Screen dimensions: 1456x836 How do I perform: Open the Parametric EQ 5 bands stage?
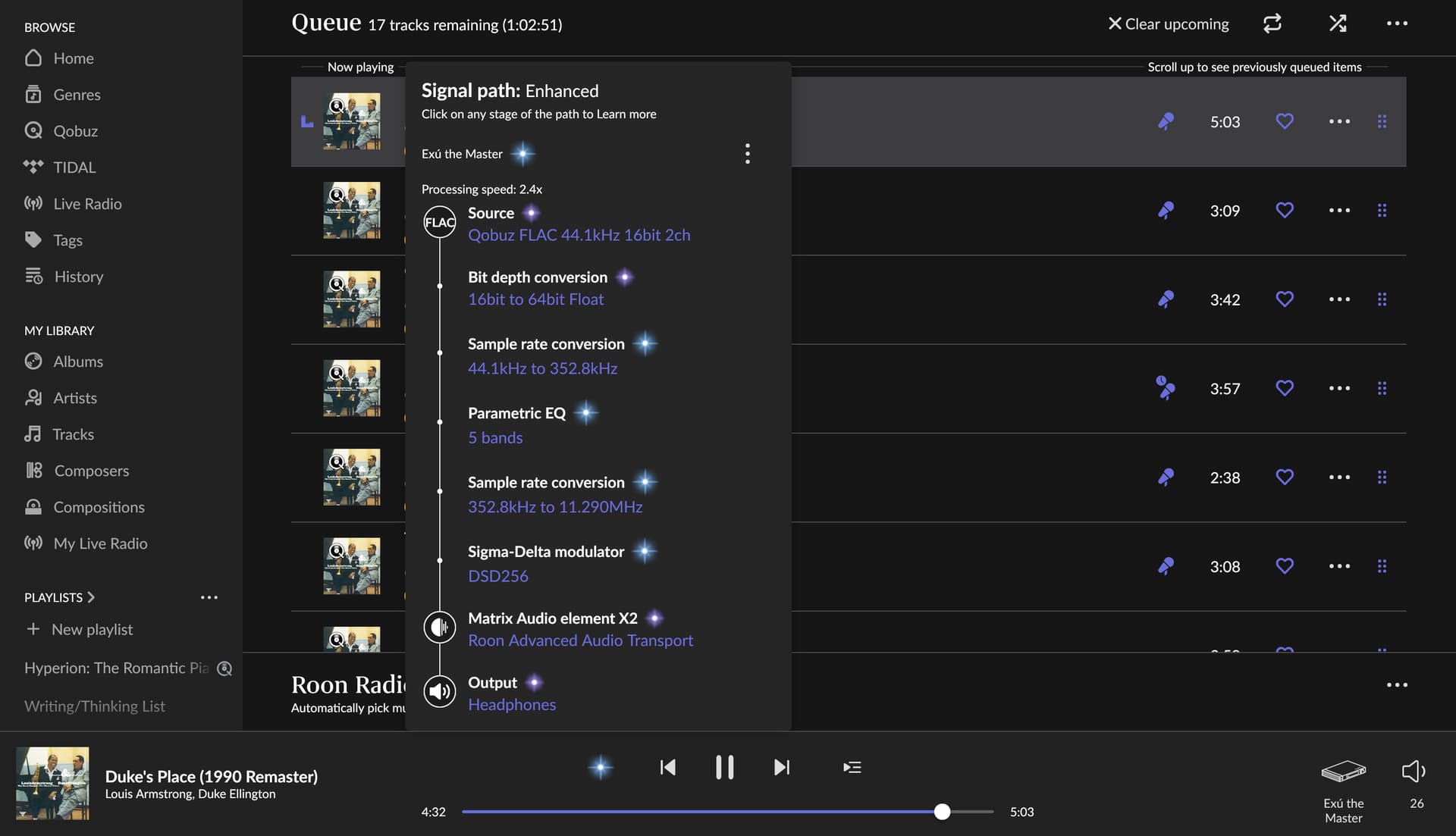(x=495, y=437)
